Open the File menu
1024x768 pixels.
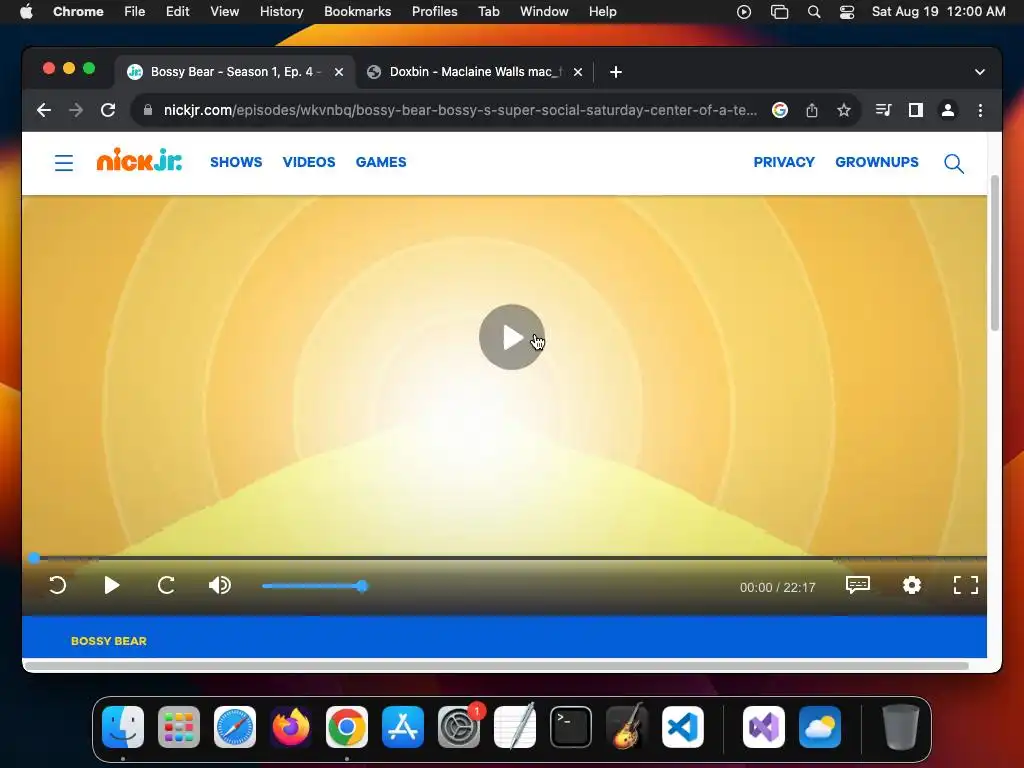135,12
